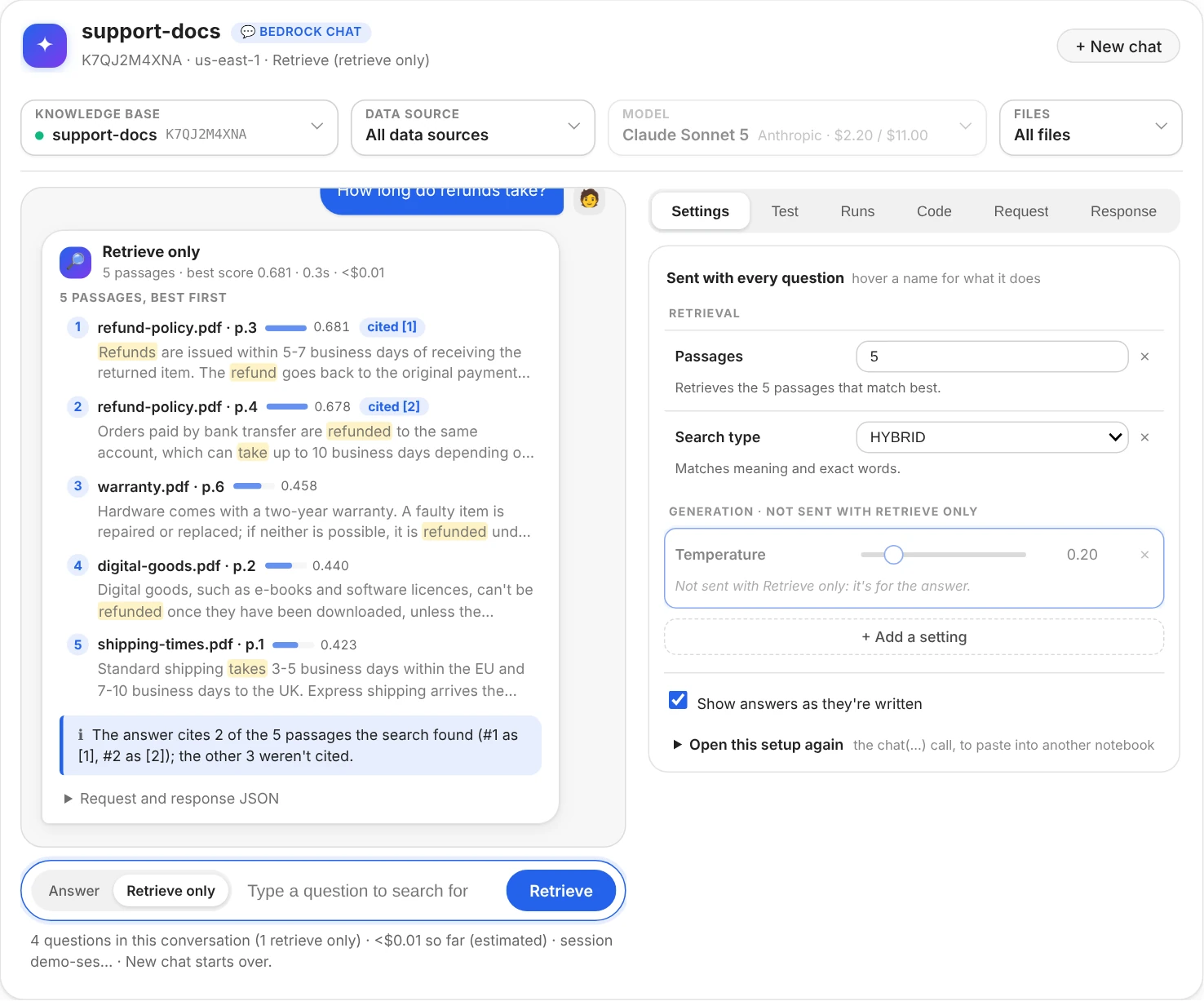1204x1001 pixels.
Task: Click warranty.pdf · p.6 passage title
Action: tap(161, 486)
